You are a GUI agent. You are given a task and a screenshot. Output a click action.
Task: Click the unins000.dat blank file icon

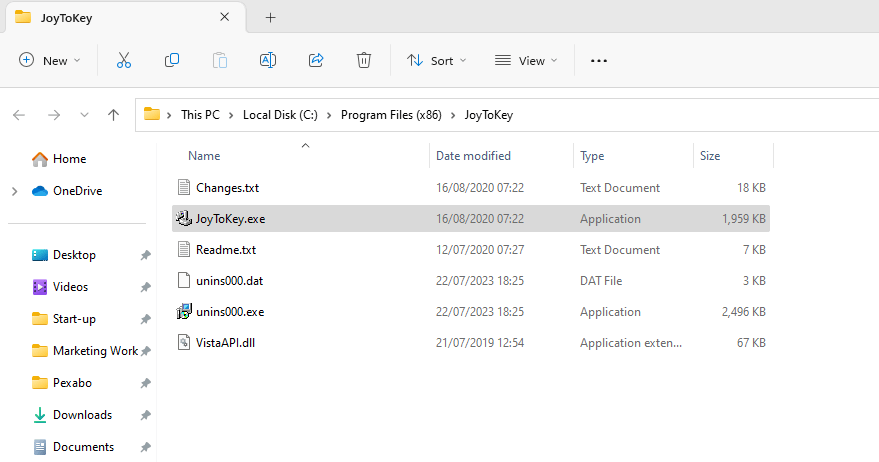[184, 280]
